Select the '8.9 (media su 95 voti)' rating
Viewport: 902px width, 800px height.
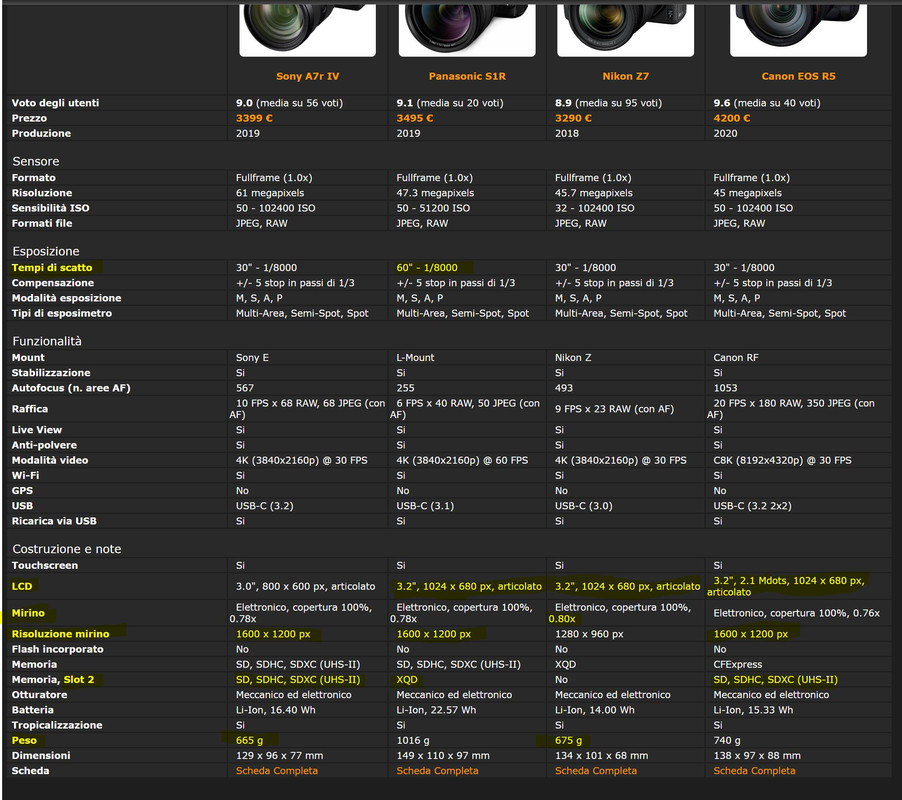[x=608, y=103]
